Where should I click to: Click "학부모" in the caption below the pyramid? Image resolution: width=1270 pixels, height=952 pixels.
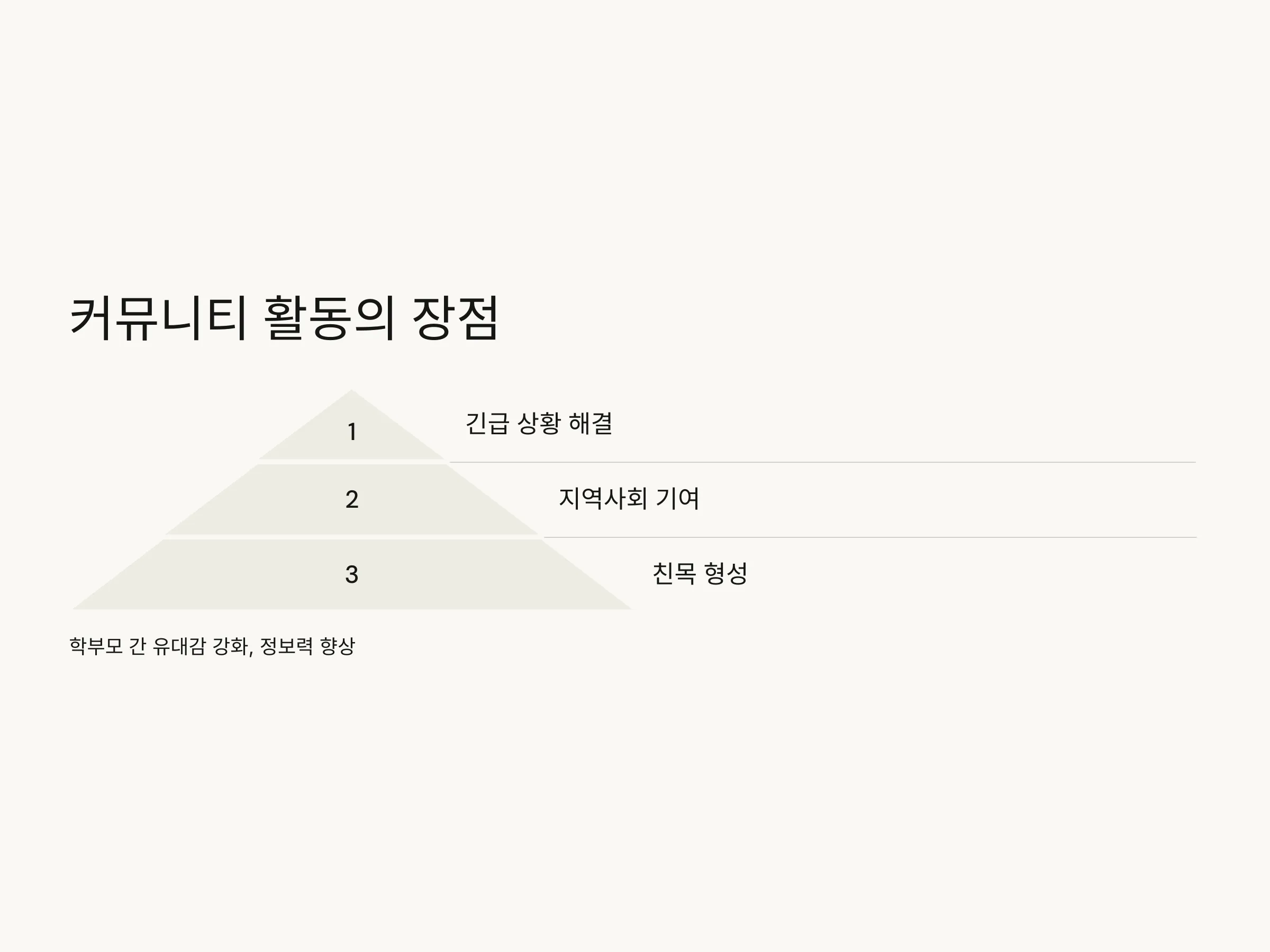(96, 646)
